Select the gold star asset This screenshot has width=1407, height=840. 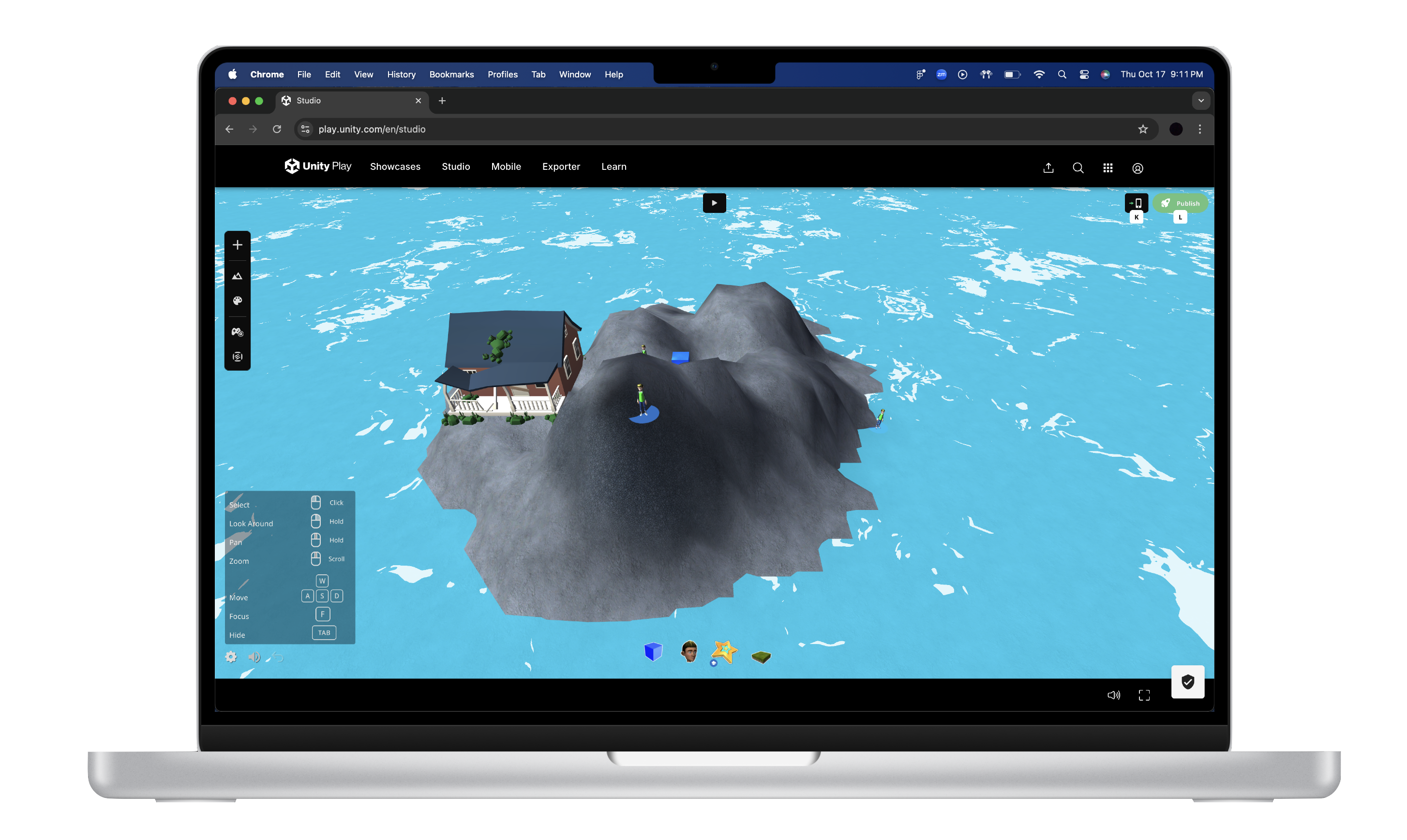tap(724, 652)
